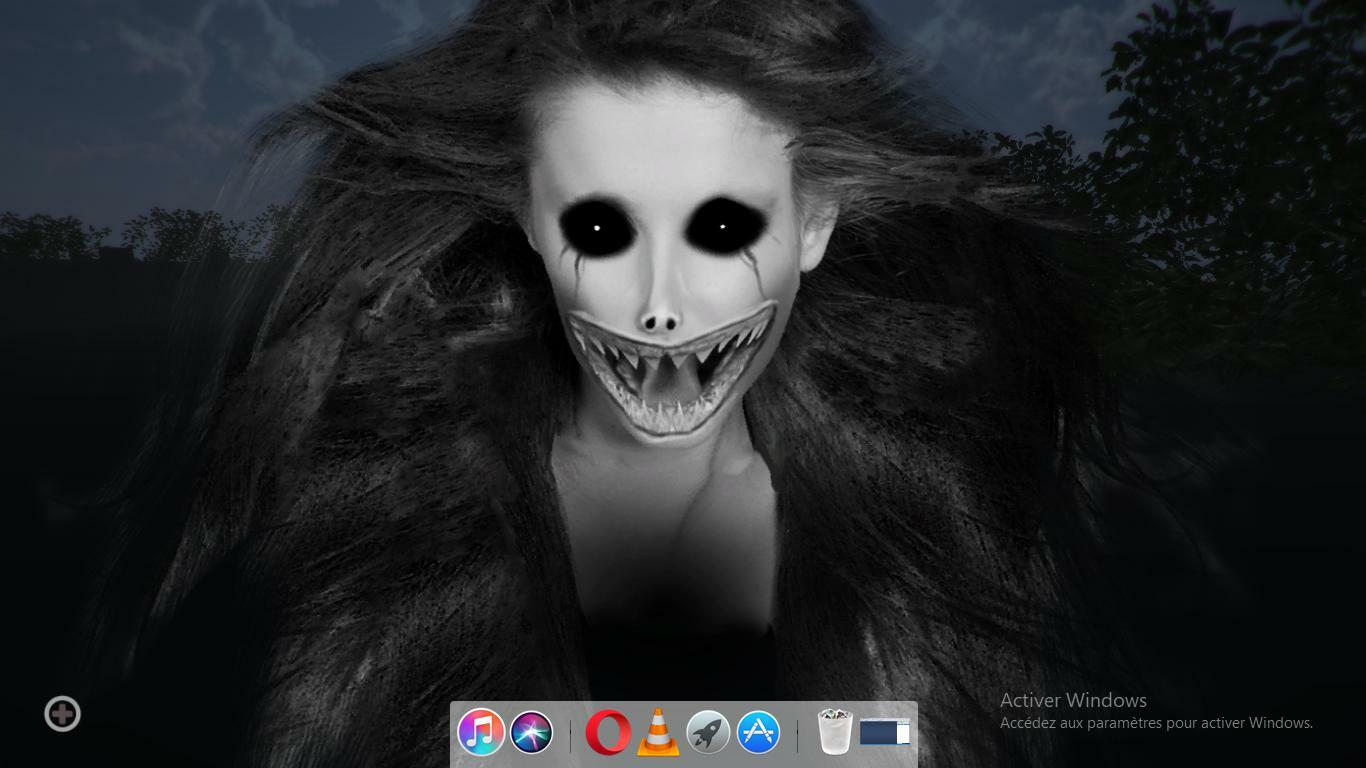The image size is (1366, 768).
Task: Launch VLC media player cone icon
Action: [658, 734]
